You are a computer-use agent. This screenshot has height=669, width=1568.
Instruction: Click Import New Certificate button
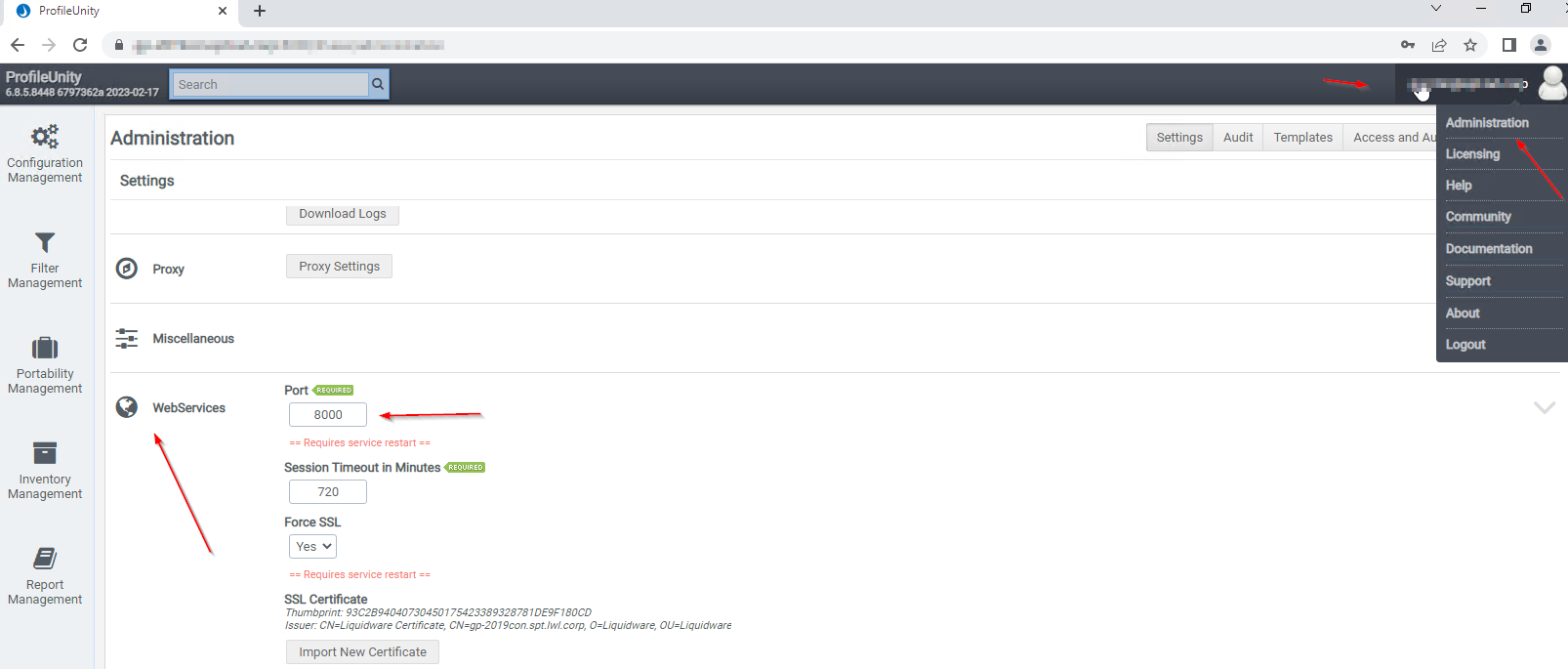coord(362,652)
